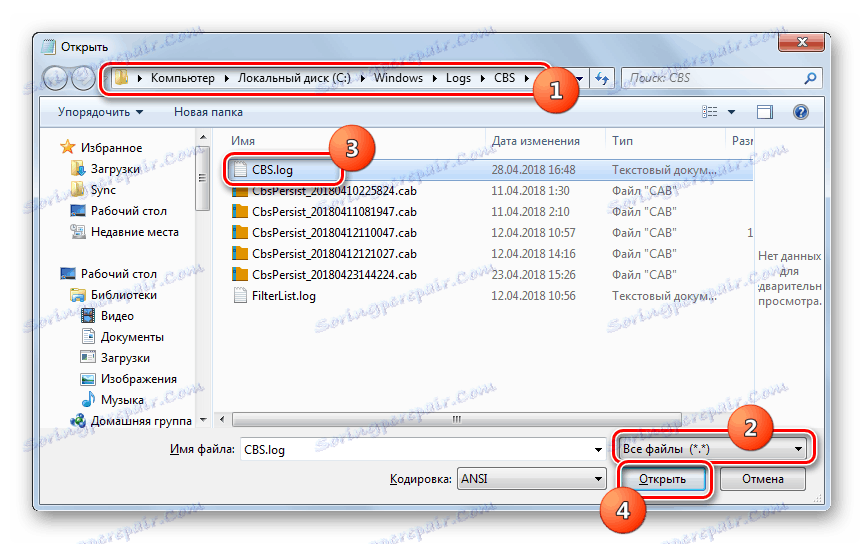This screenshot has width=864, height=544.
Task: Click the Back navigation arrow button
Action: (55, 78)
